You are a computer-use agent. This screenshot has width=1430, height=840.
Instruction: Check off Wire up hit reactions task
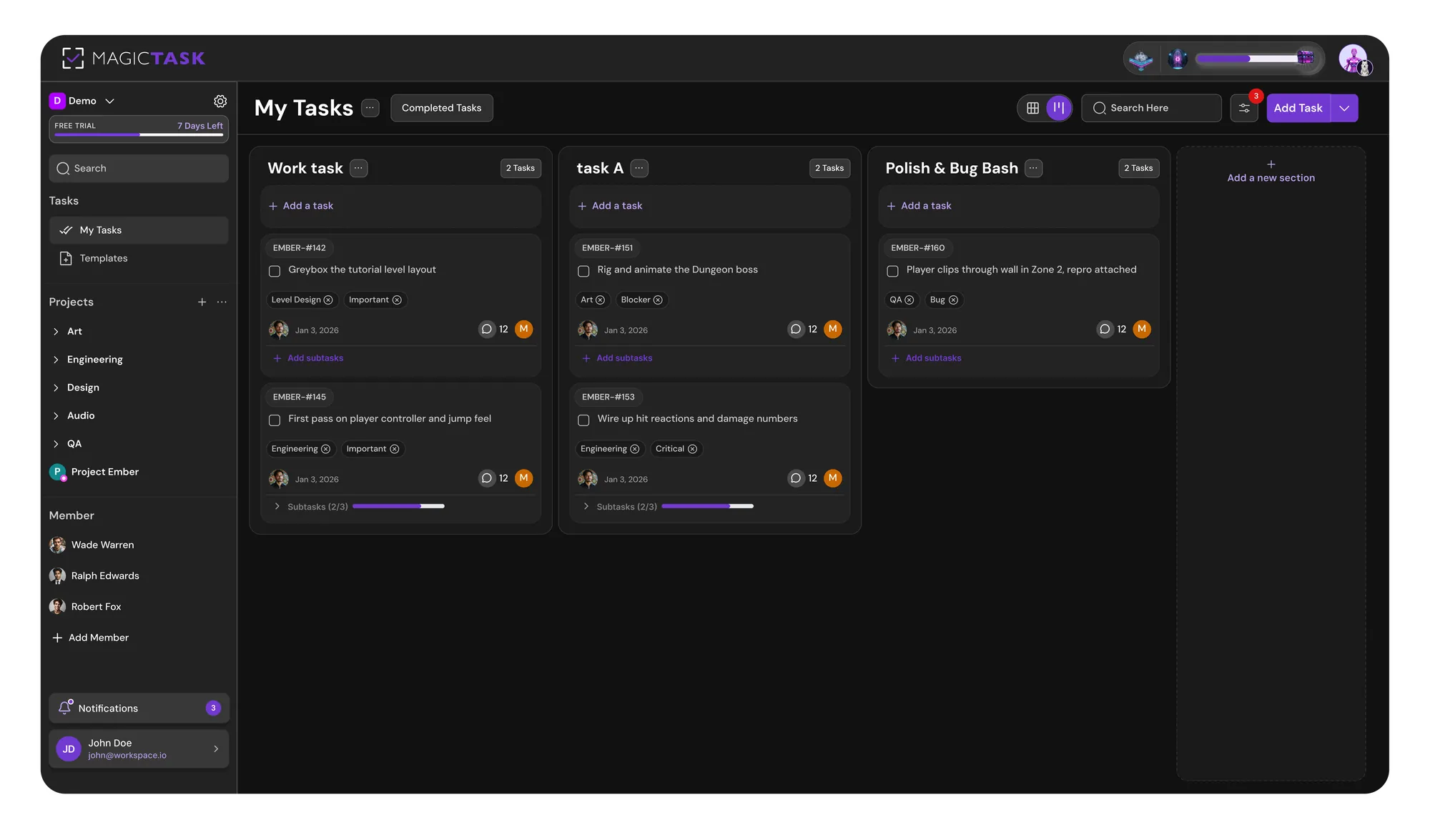point(583,420)
